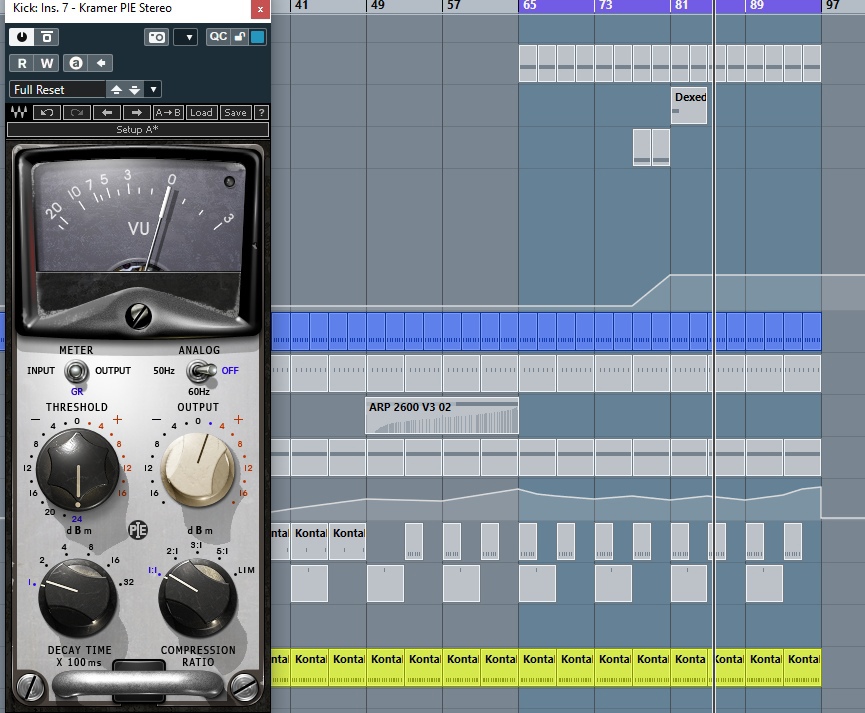865x713 pixels.
Task: Flip the ANALOG 50Hz/60Hz/OFF switch
Action: tap(200, 371)
